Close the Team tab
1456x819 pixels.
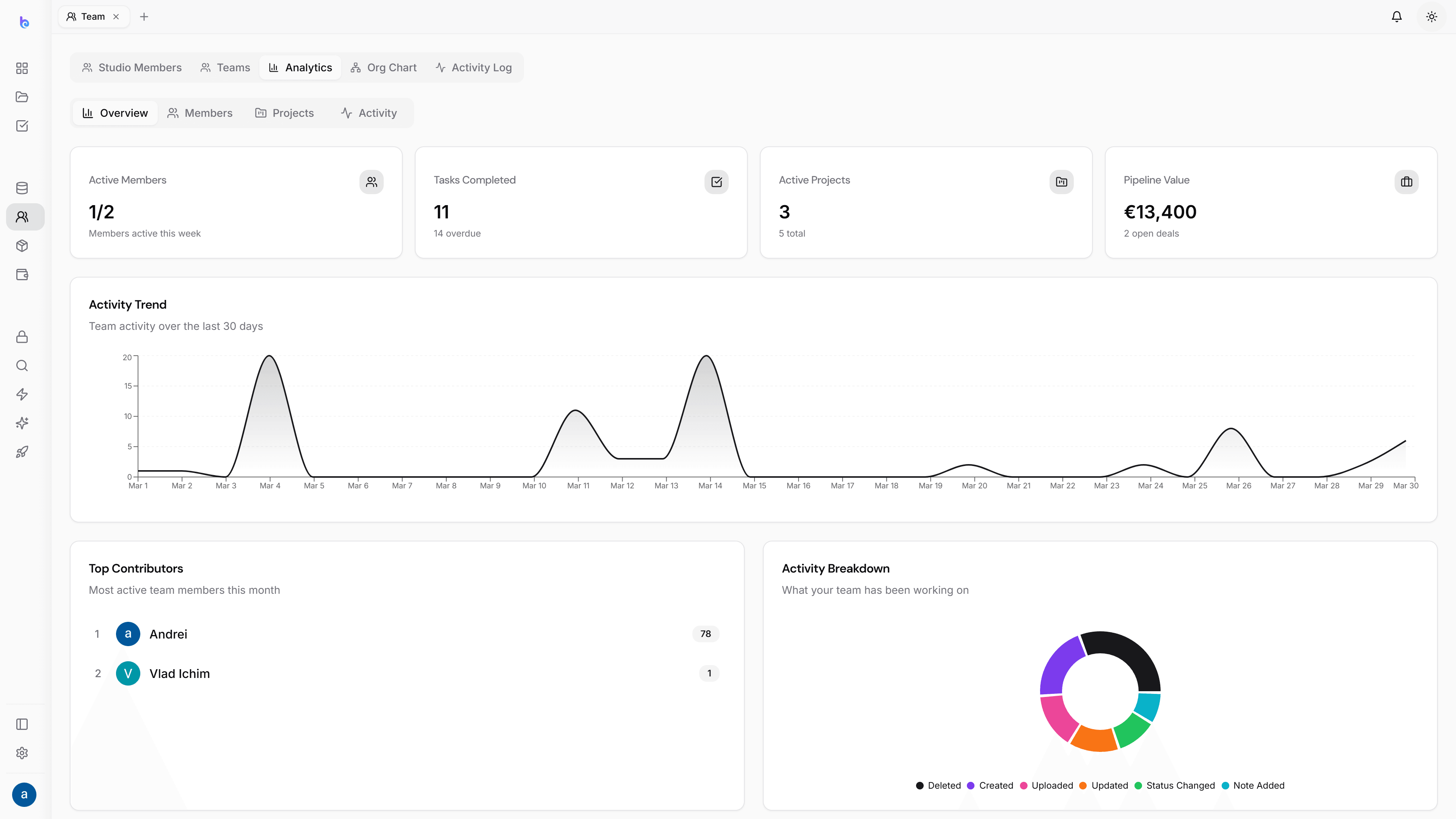click(116, 16)
